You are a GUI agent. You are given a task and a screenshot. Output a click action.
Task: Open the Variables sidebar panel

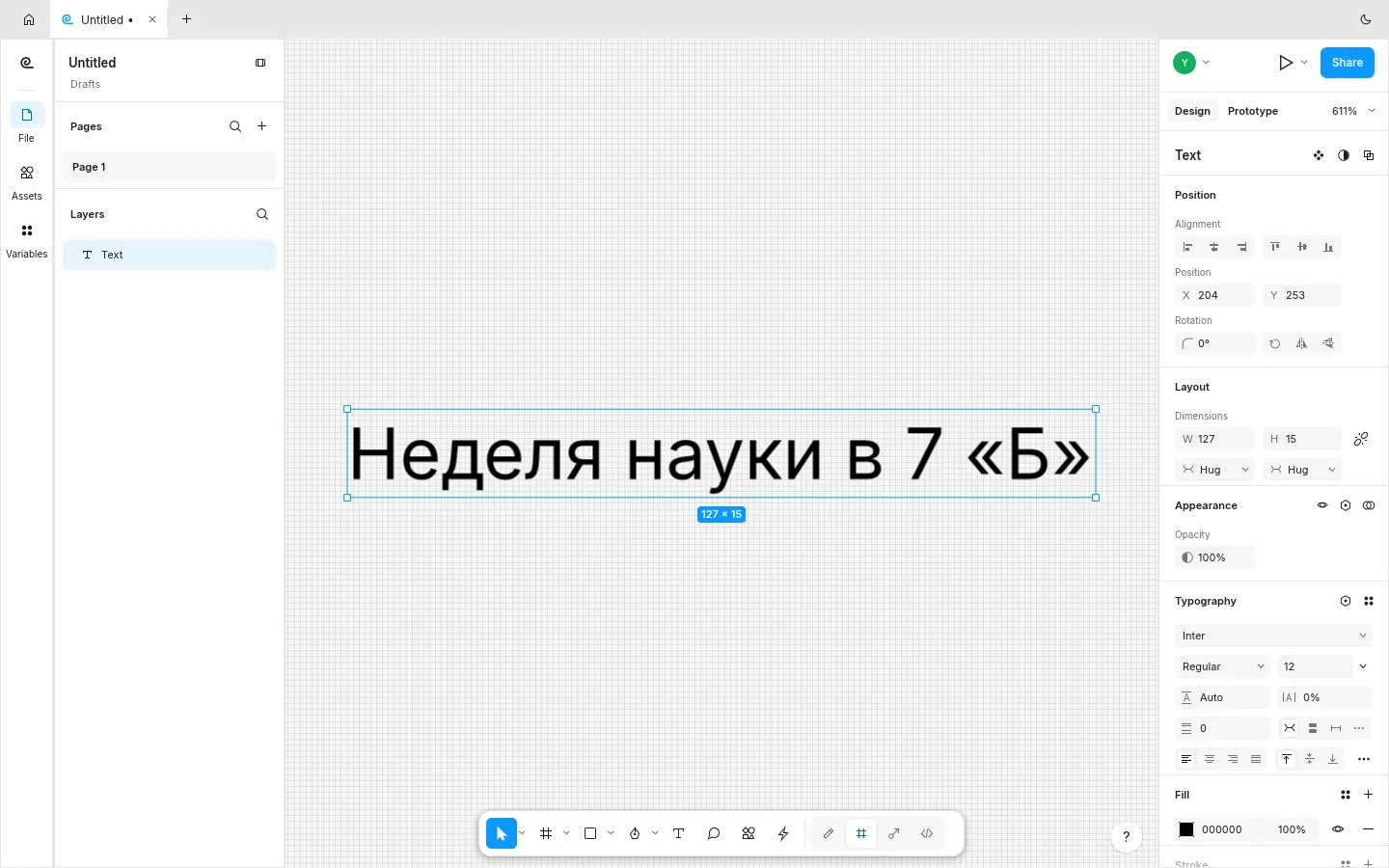click(x=27, y=240)
